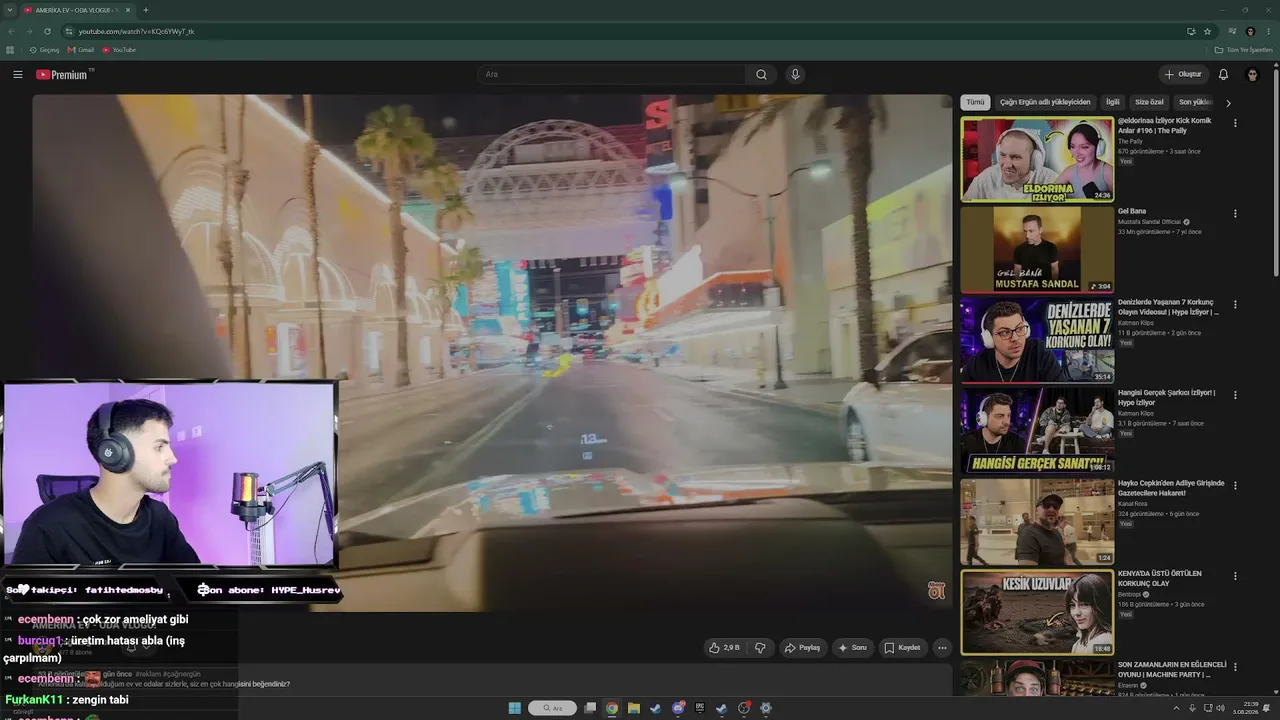The width and height of the screenshot is (1280, 720).
Task: Select the 'Son yüklenenler' filter chip
Action: [1194, 102]
